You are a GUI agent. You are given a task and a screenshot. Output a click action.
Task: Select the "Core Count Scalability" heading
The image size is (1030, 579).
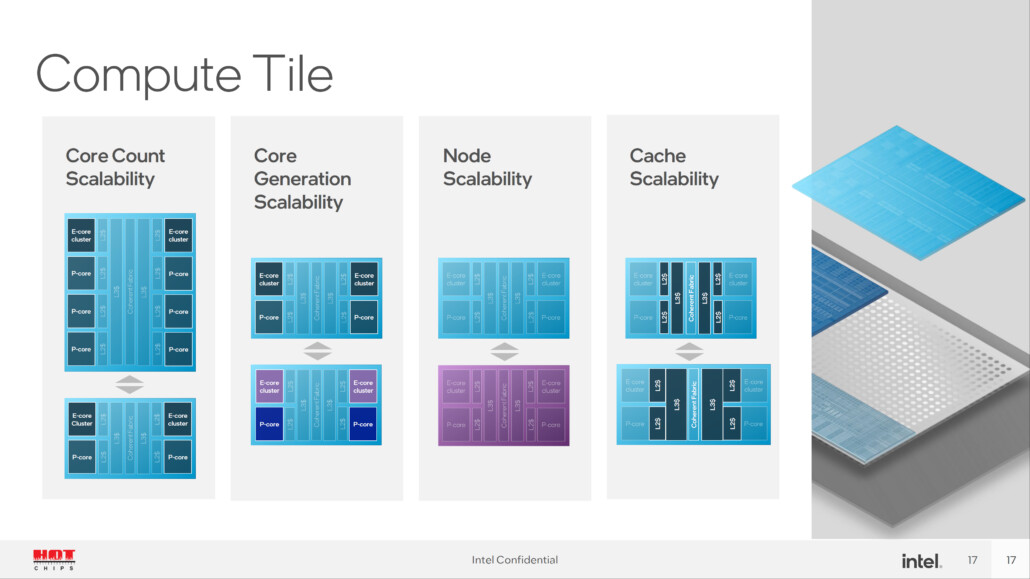click(x=115, y=167)
